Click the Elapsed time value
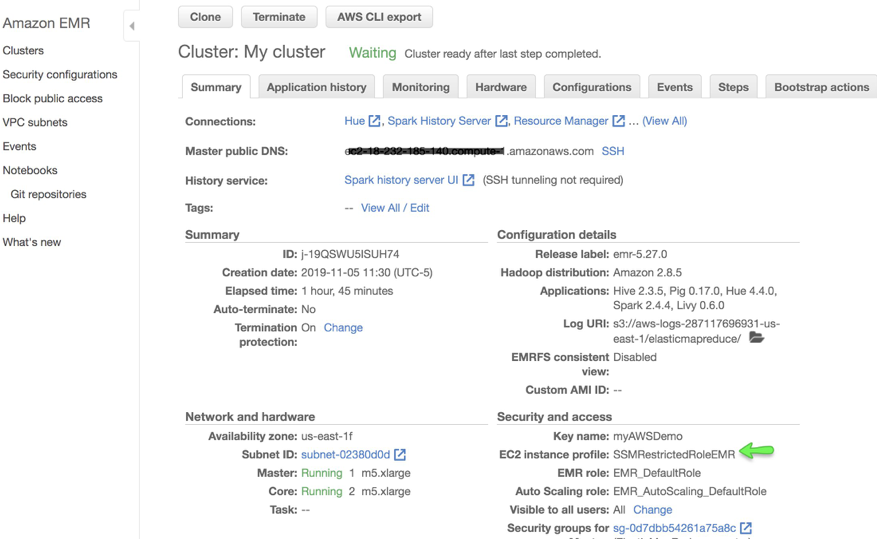Screen dimensions: 877x539 click(x=347, y=291)
